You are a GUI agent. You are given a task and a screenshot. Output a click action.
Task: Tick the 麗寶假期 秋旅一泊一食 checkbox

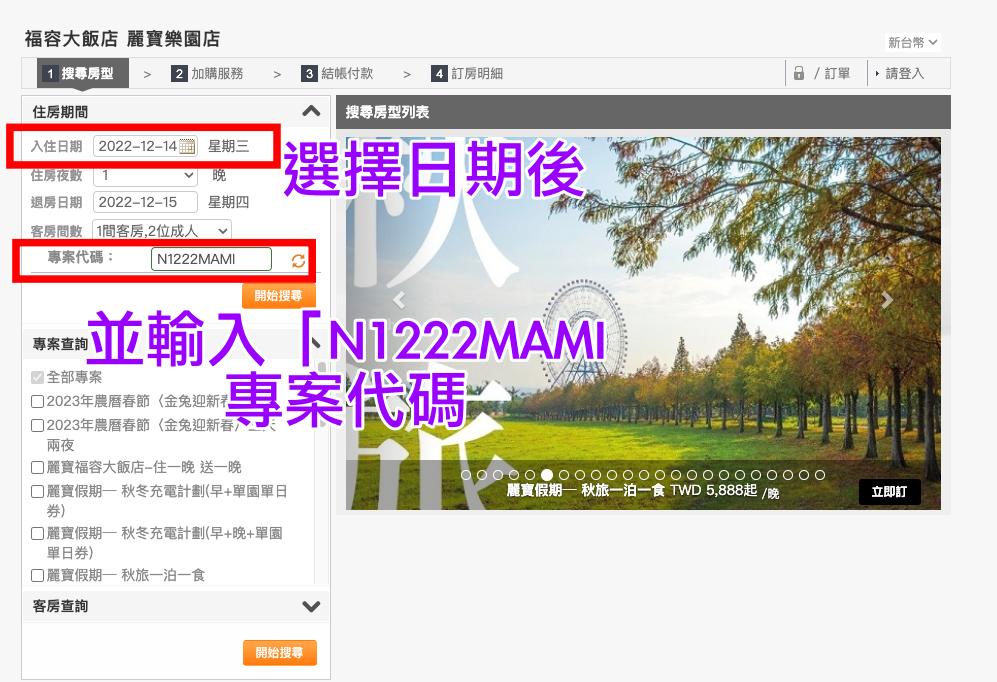(37, 575)
